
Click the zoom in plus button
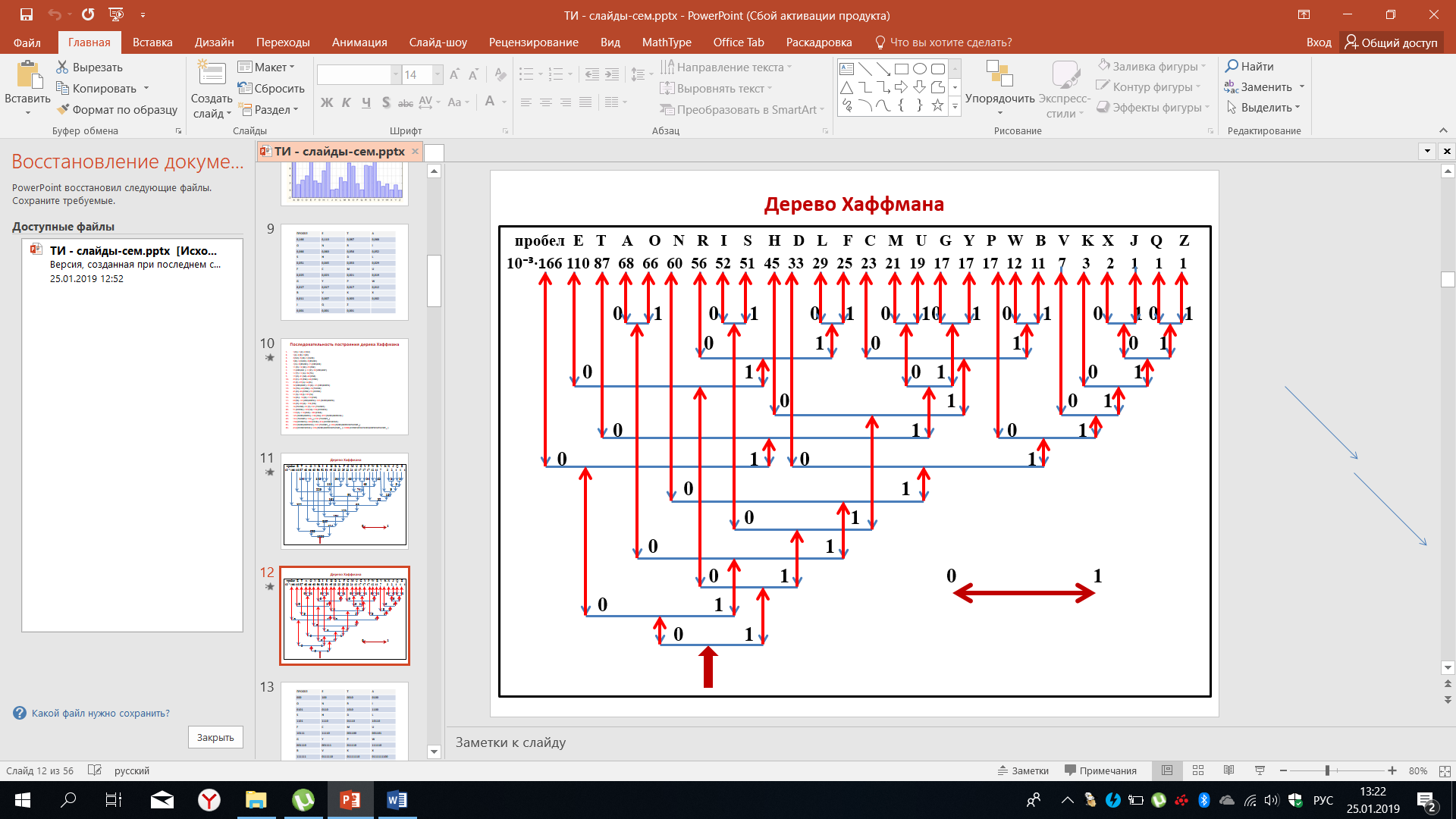[x=1392, y=770]
